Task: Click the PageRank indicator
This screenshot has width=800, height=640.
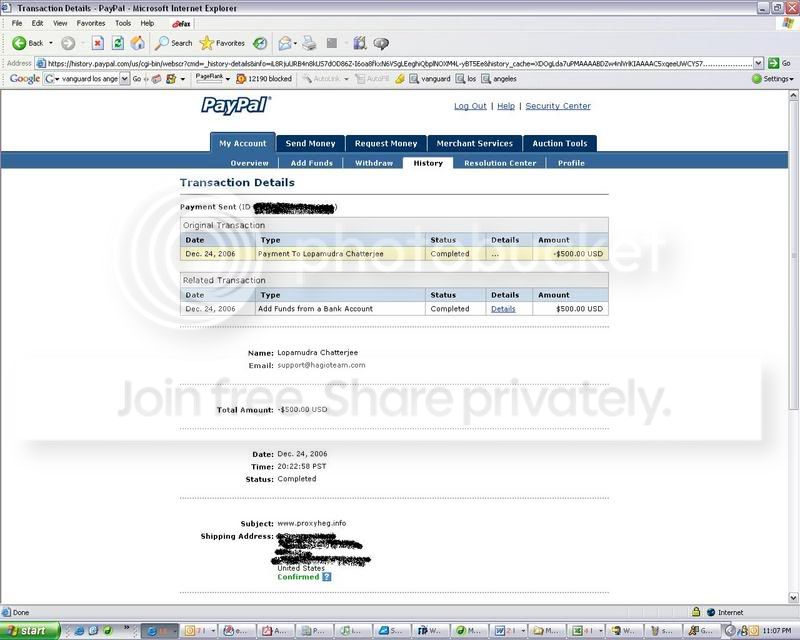Action: (209, 78)
